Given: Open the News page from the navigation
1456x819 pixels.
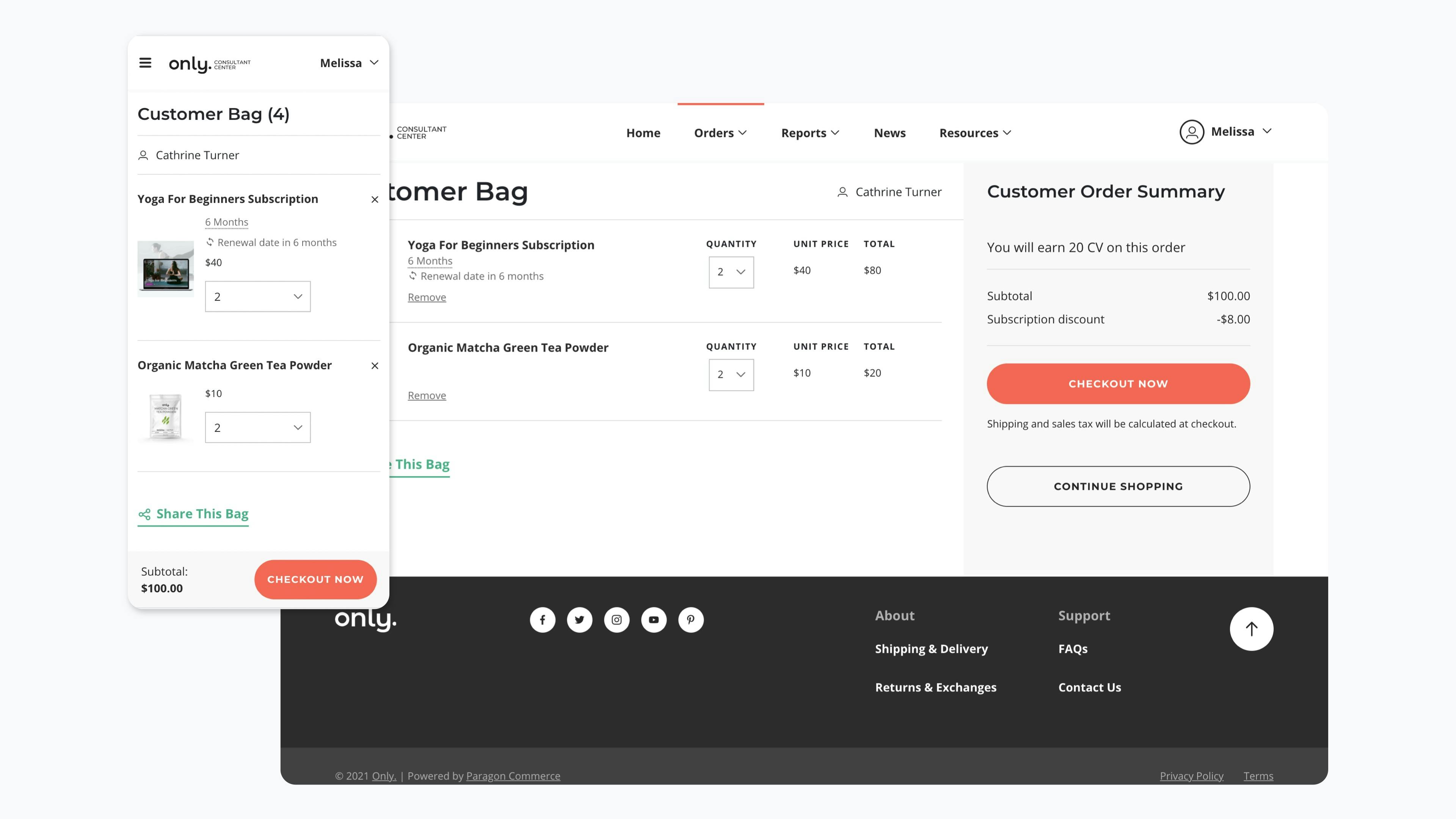Looking at the screenshot, I should coord(889,133).
